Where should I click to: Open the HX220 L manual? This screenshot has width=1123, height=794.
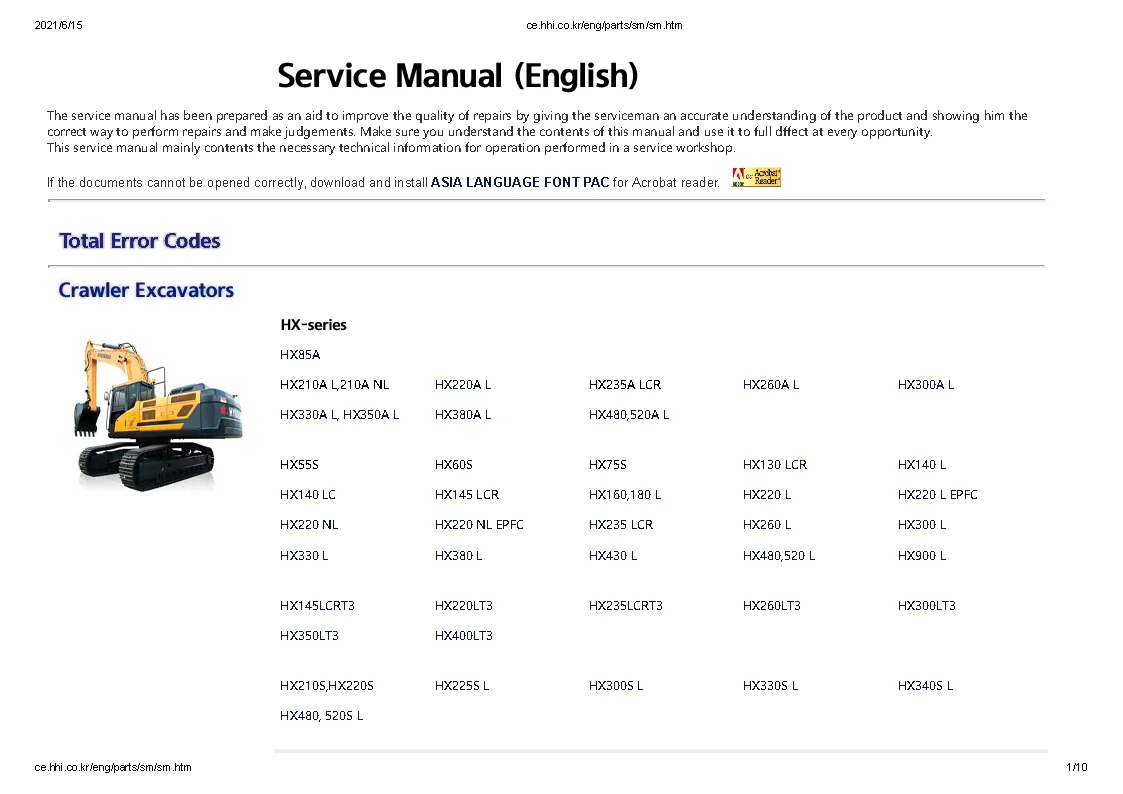767,495
